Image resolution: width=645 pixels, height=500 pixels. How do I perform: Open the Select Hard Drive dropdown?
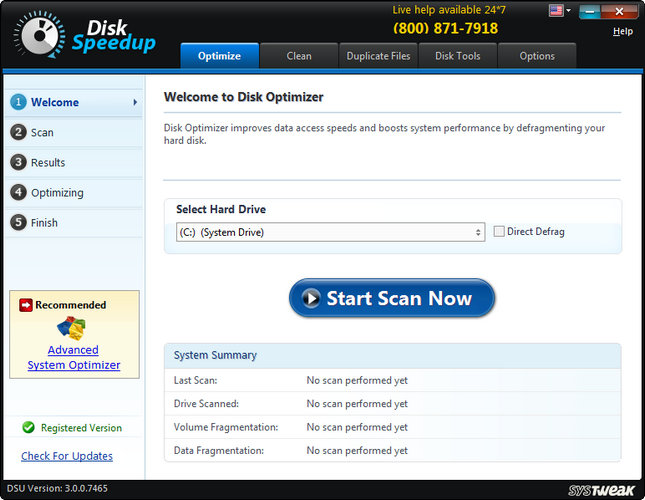(x=330, y=232)
